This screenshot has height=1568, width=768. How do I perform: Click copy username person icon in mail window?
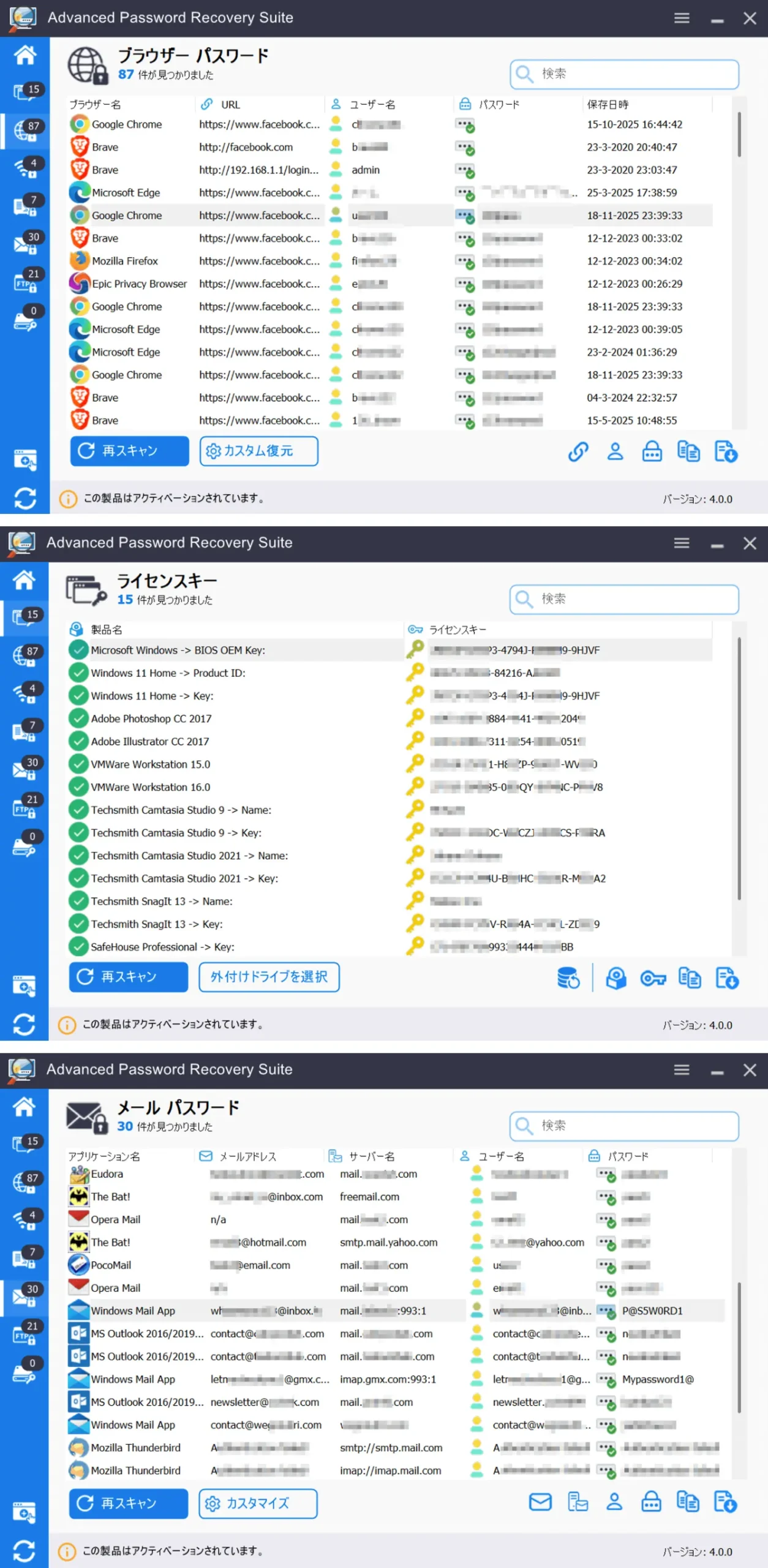(614, 1502)
